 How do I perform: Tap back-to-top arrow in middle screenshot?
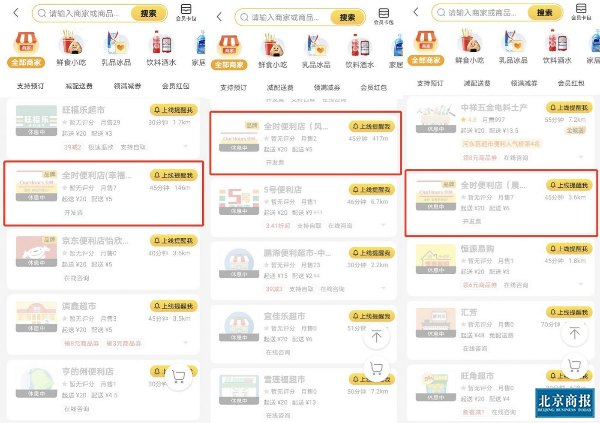(x=377, y=336)
